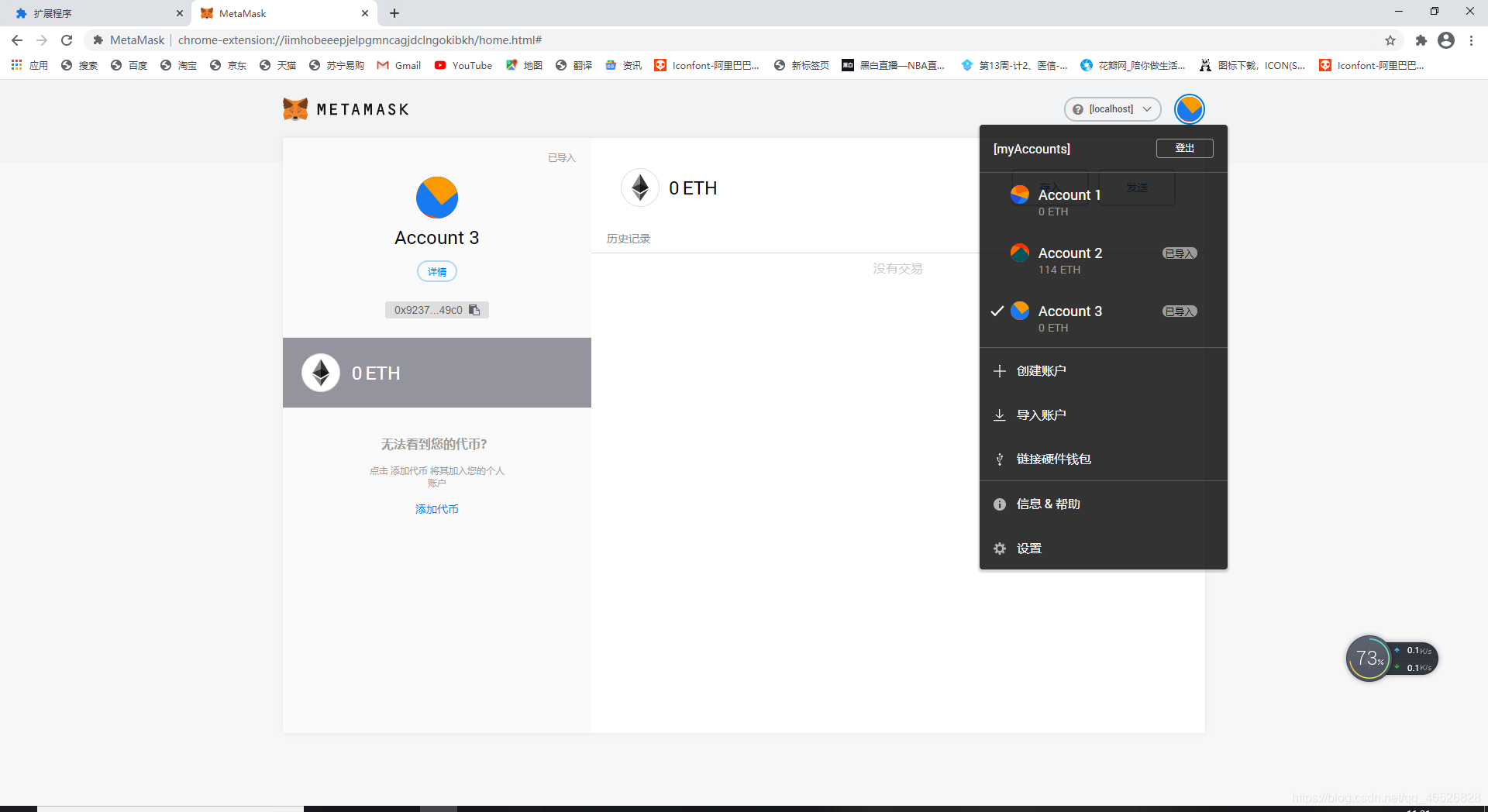This screenshot has width=1488, height=812.
Task: Switch to Account 2 with 114 ETH
Action: tap(1103, 260)
